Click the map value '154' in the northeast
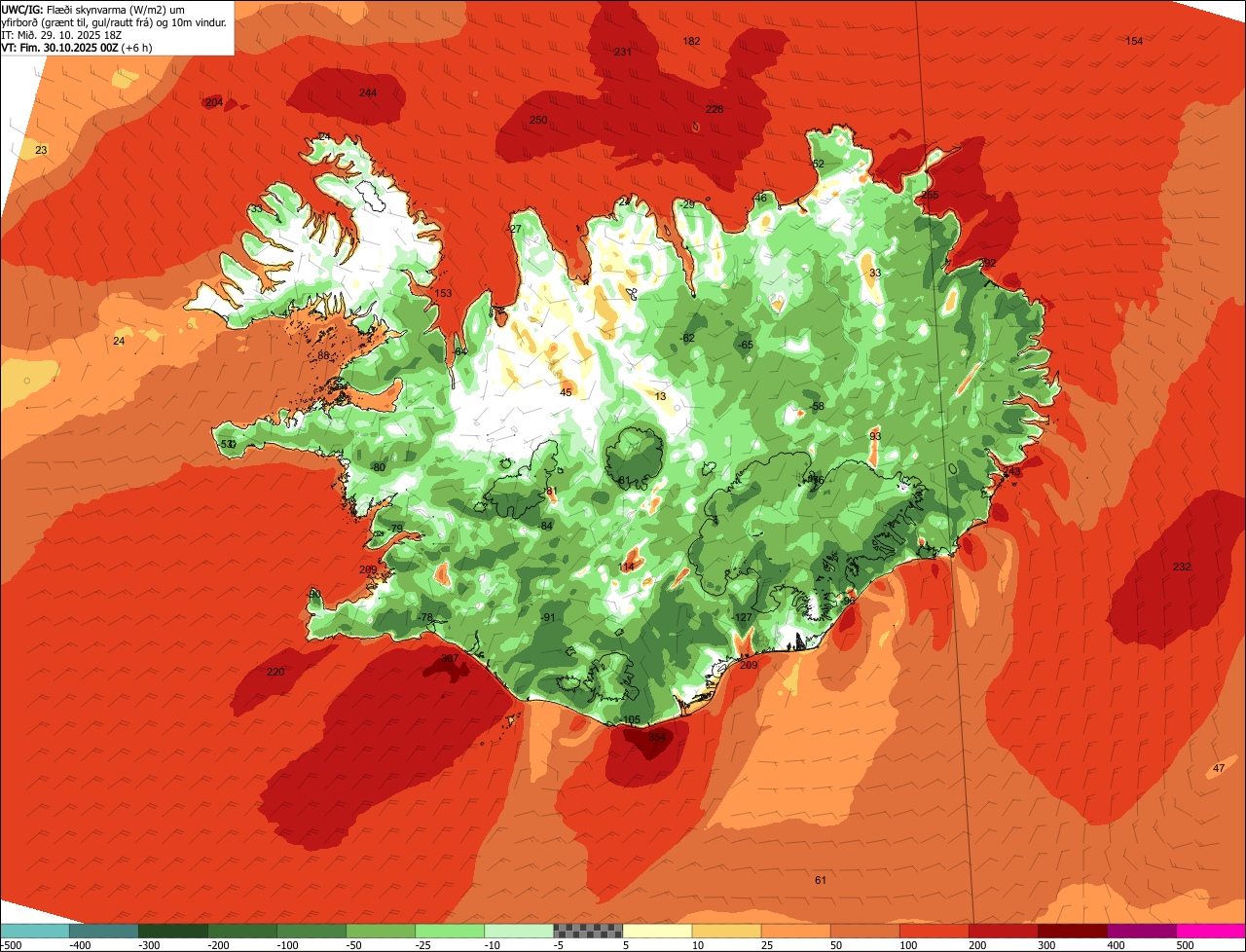Screen dimensions: 1246x952 pos(1134,41)
